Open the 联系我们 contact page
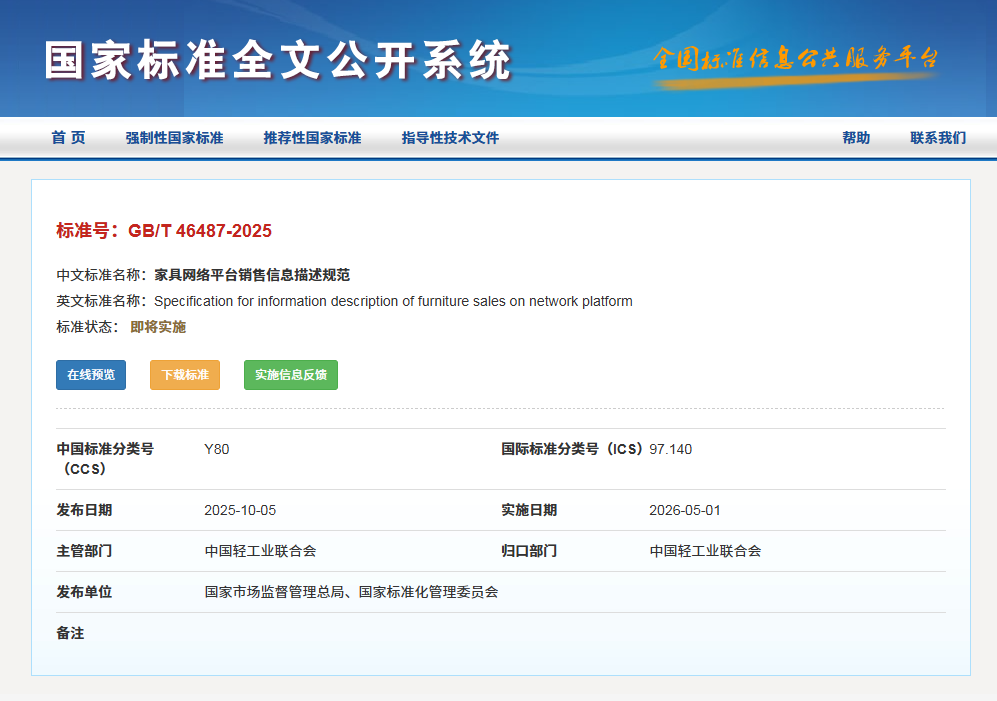 point(938,138)
